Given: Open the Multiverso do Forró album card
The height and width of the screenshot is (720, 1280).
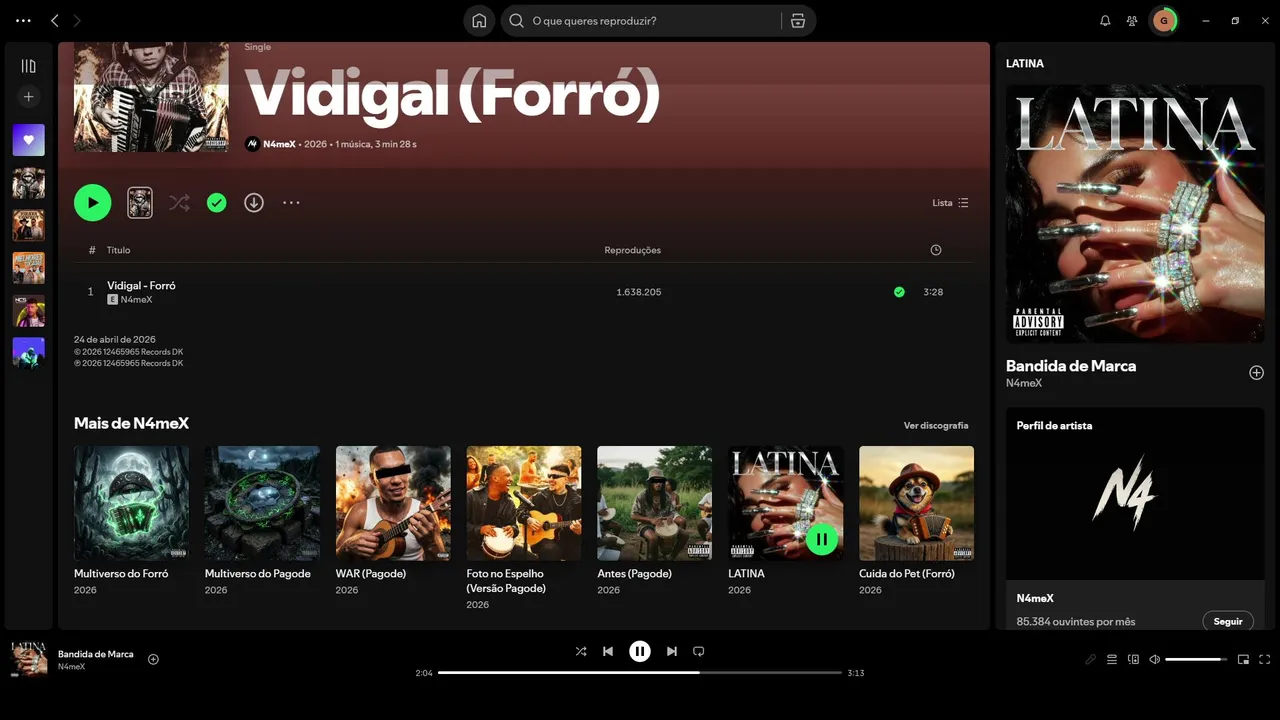Looking at the screenshot, I should coord(131,523).
